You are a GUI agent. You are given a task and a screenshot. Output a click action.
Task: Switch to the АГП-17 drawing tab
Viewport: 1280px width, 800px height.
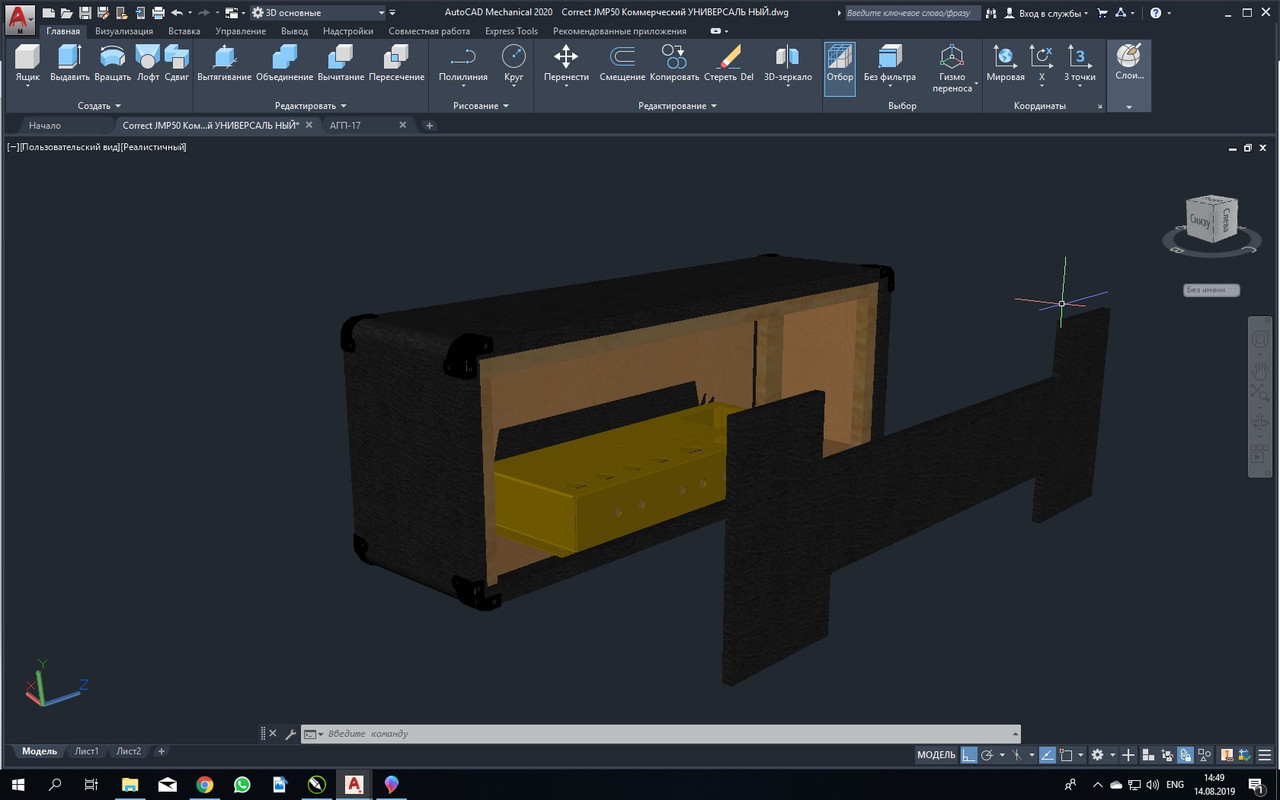pos(347,125)
